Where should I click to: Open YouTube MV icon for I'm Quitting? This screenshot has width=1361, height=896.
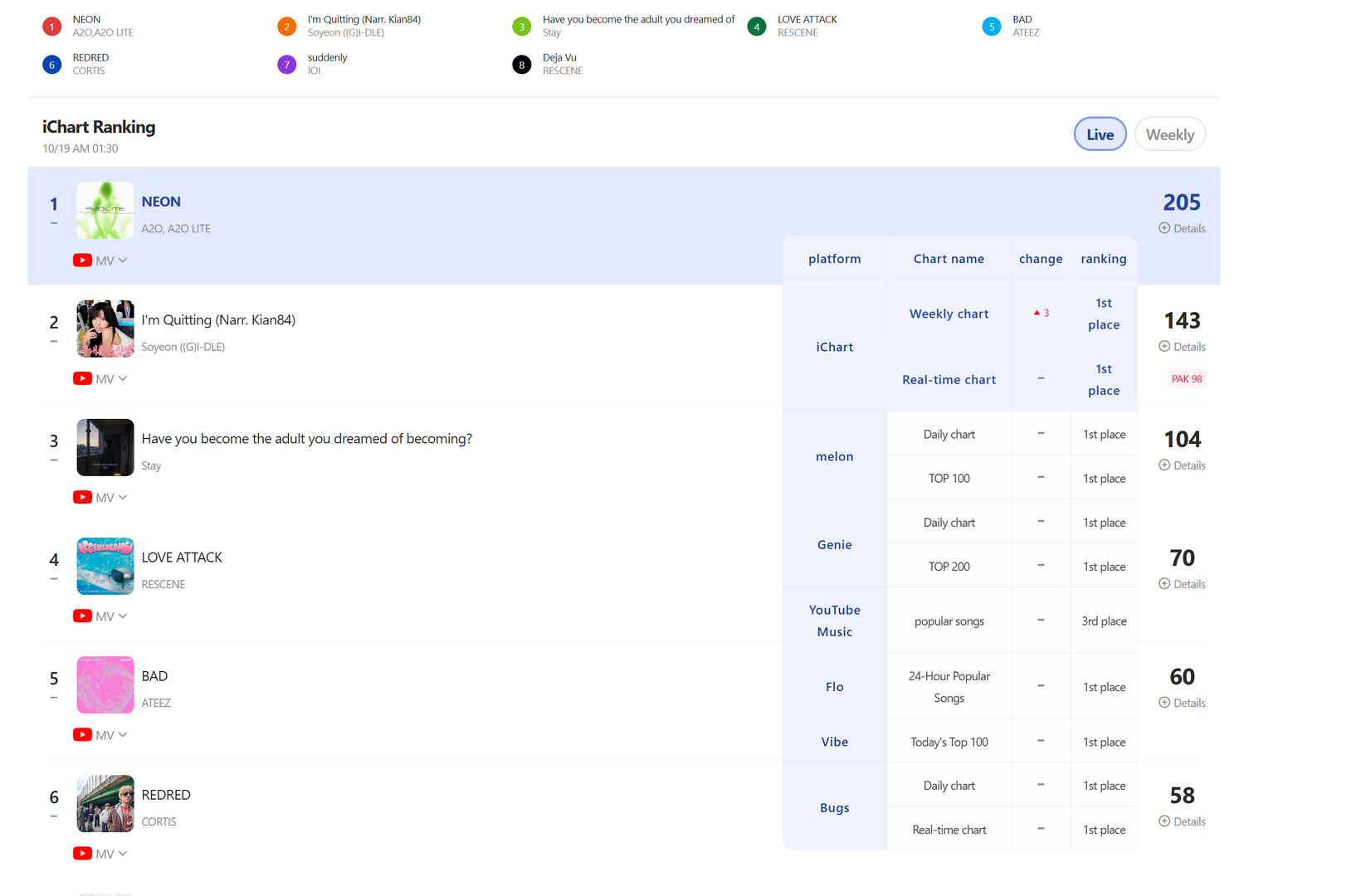(x=82, y=379)
